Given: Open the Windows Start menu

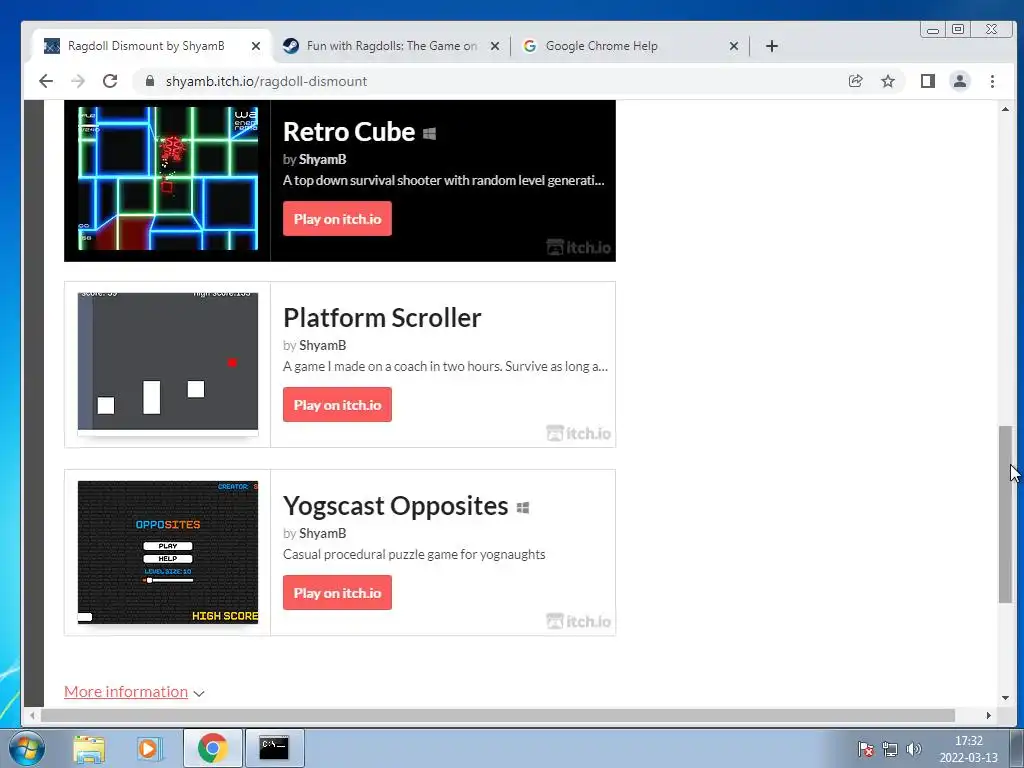Looking at the screenshot, I should pos(26,748).
